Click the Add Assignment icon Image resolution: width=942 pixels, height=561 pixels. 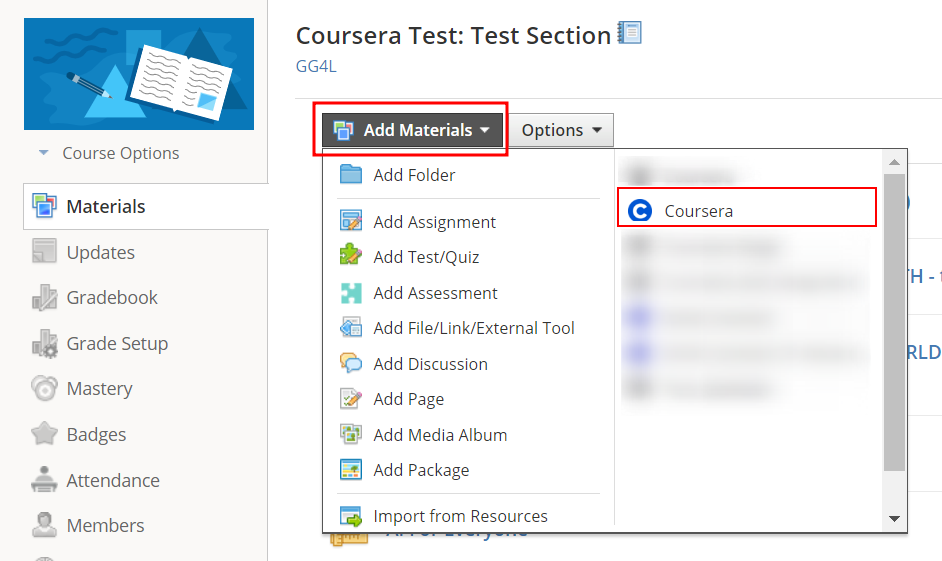[x=351, y=222]
